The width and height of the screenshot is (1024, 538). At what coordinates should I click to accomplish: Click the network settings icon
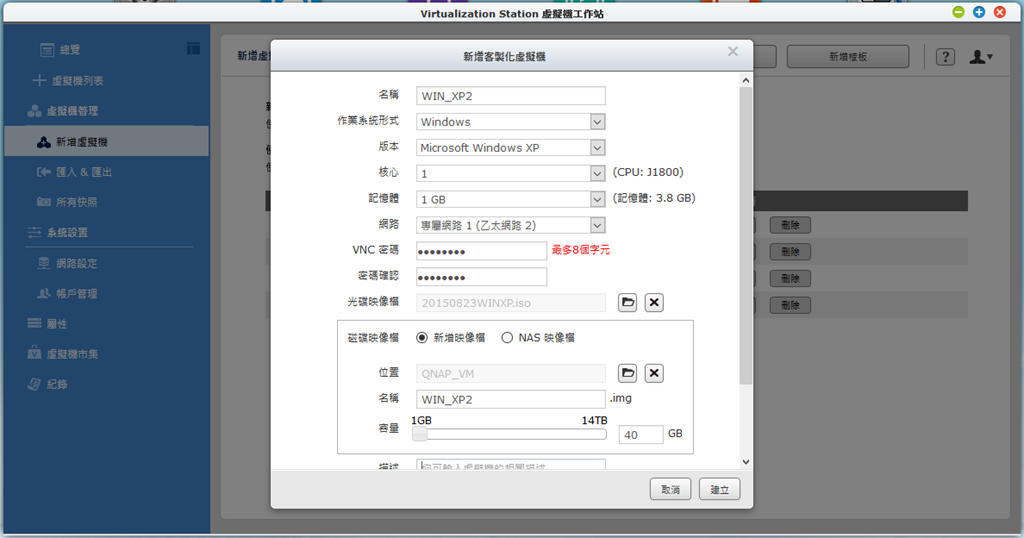44,263
